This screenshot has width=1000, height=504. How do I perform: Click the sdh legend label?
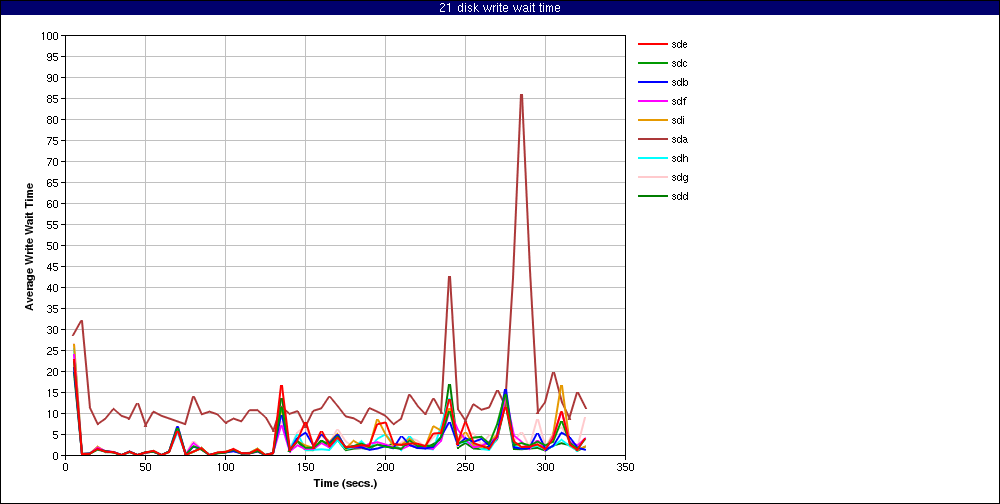click(679, 158)
